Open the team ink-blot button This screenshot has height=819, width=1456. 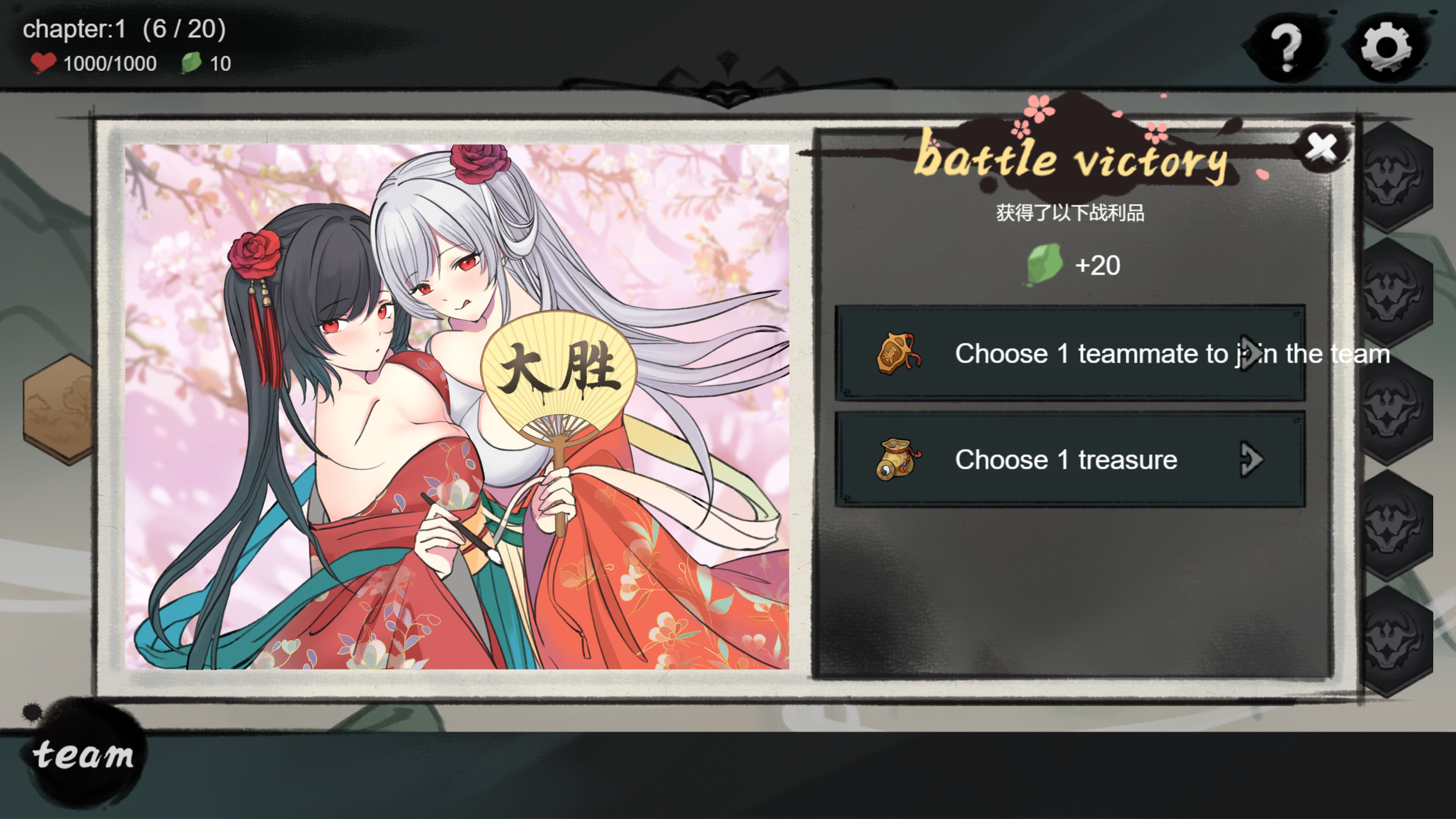pyautogui.click(x=84, y=754)
